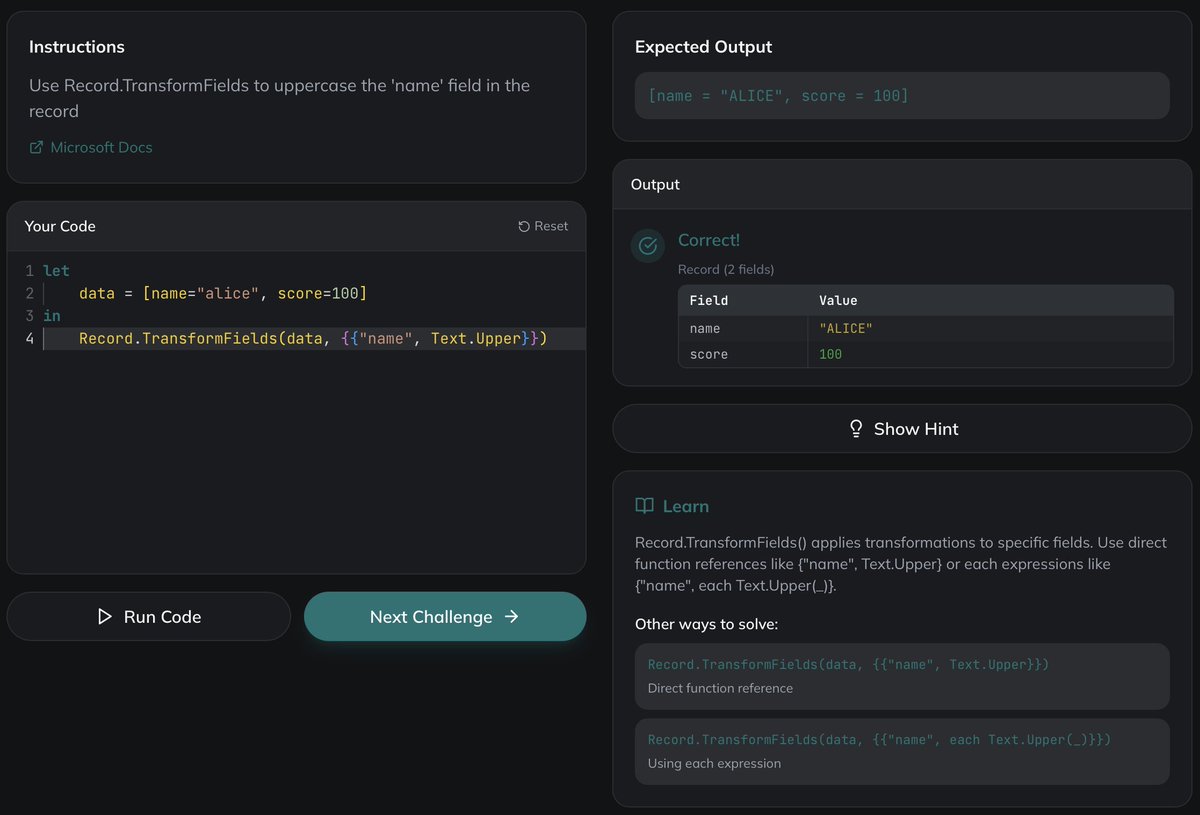
Task: Click the Expected Output code box
Action: (x=902, y=96)
